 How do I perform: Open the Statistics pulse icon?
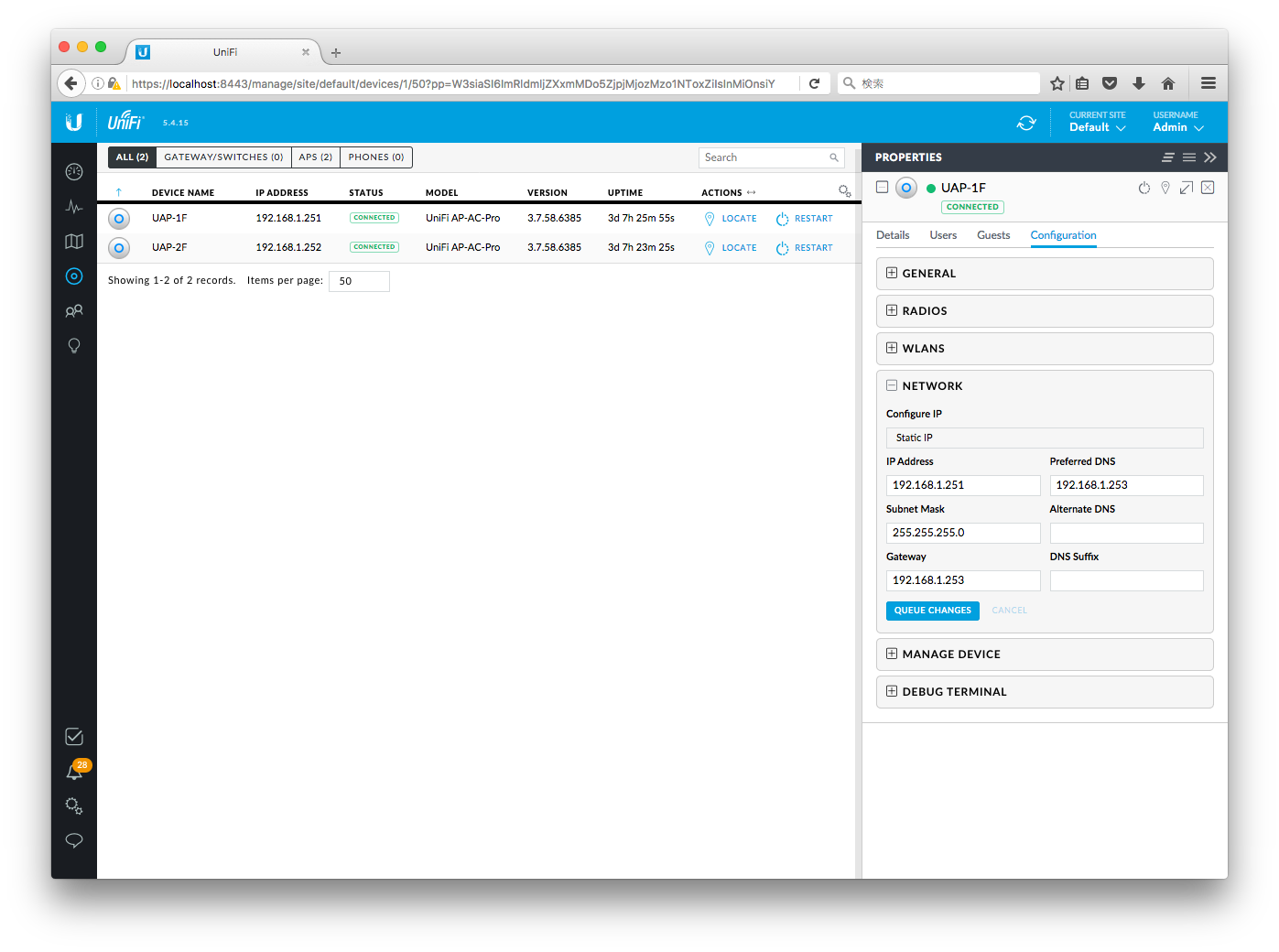click(74, 207)
